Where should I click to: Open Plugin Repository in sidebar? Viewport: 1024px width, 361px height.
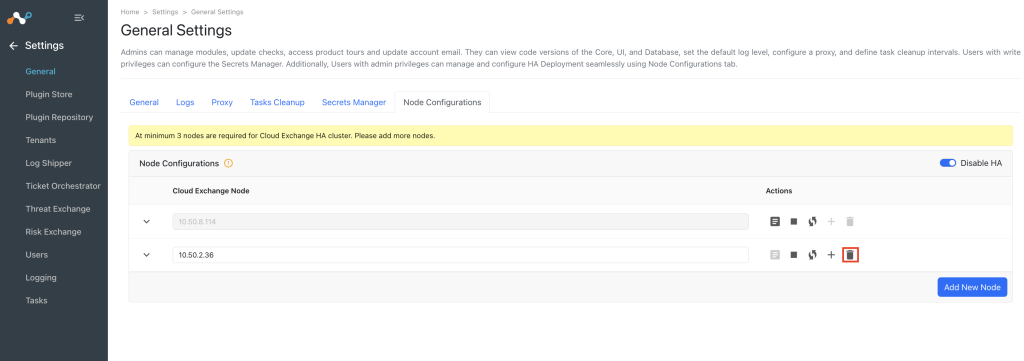[59, 118]
